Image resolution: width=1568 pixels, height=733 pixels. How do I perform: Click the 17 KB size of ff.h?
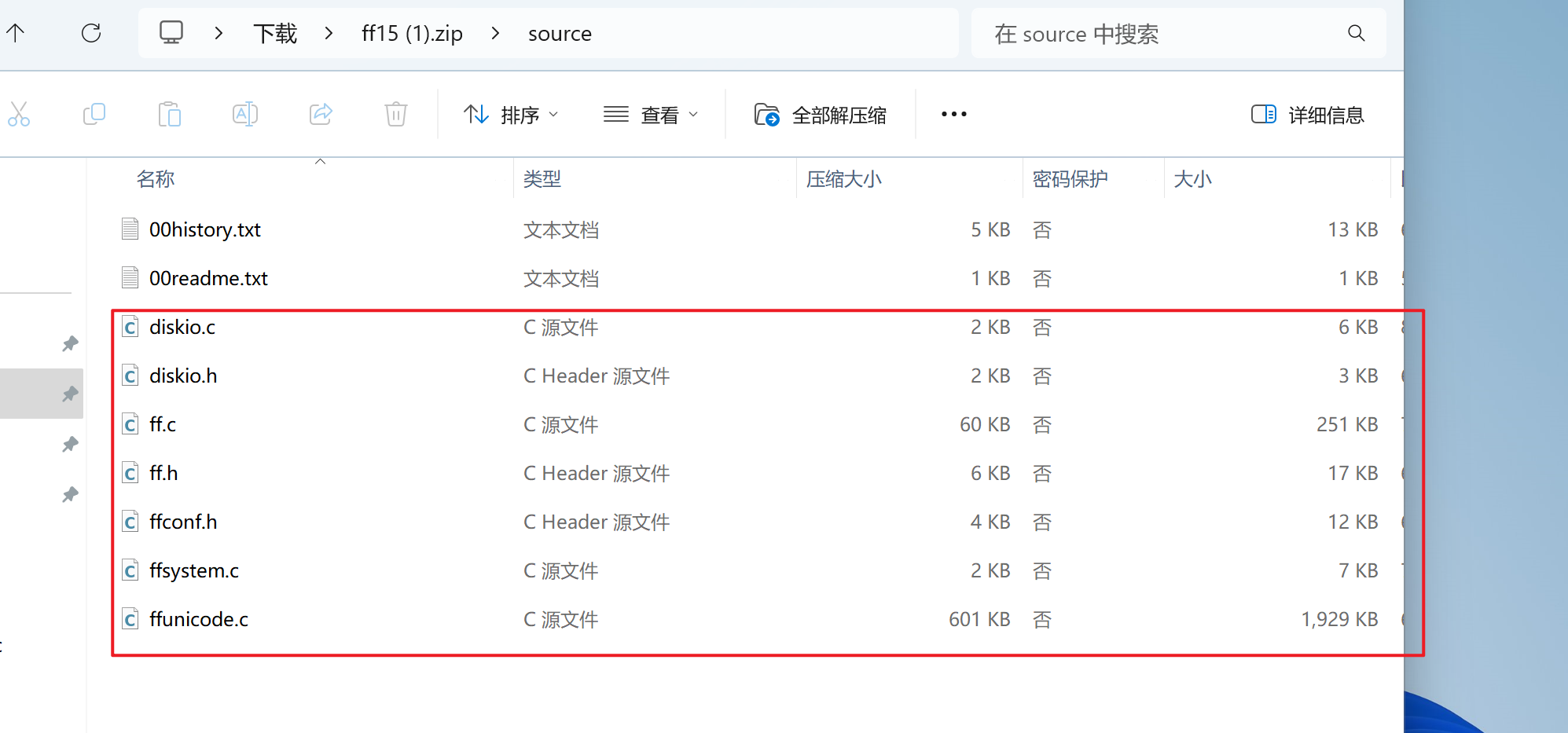[1353, 473]
